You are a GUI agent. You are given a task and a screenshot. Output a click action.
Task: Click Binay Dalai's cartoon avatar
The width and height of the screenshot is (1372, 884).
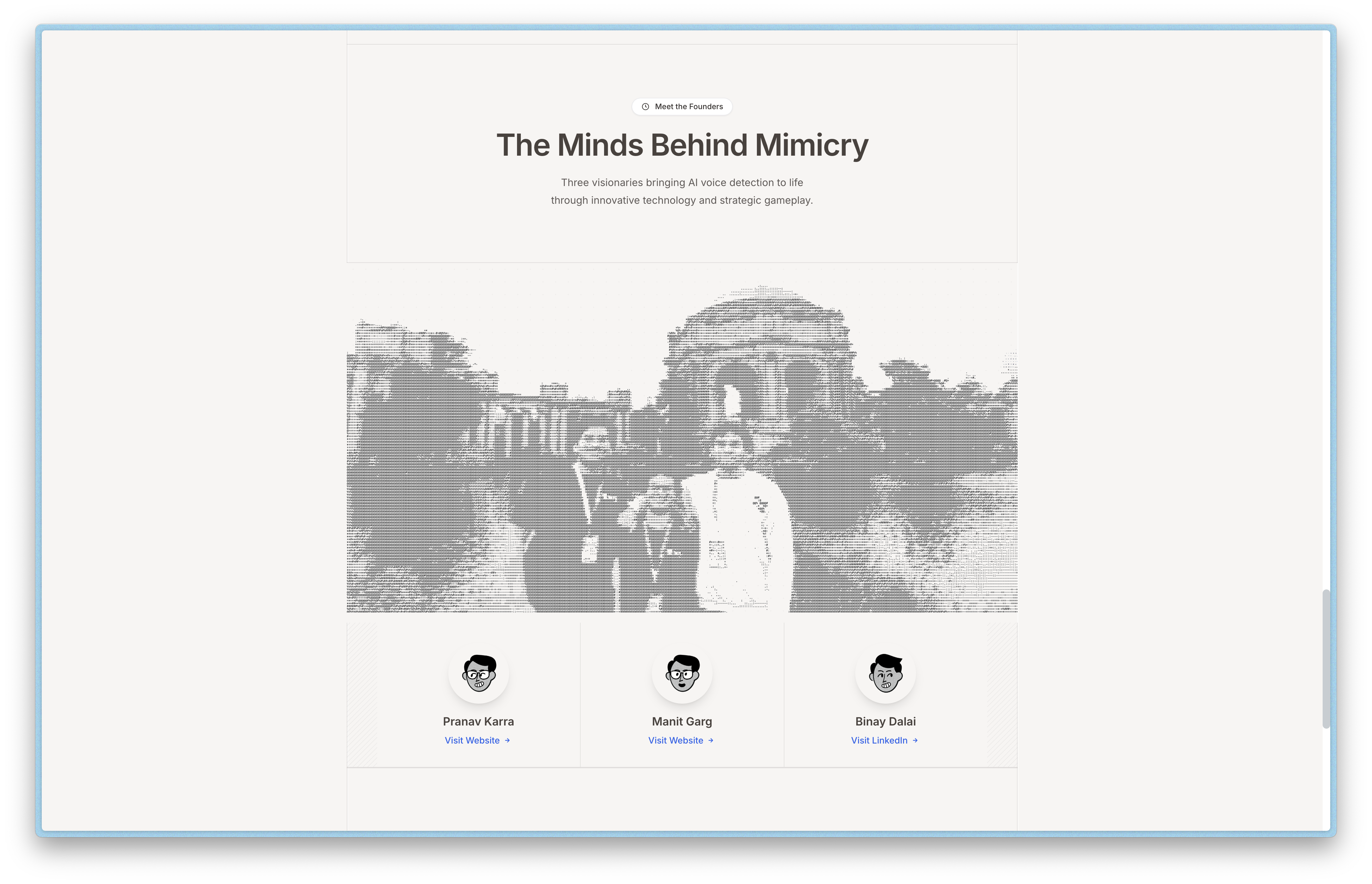(x=885, y=673)
